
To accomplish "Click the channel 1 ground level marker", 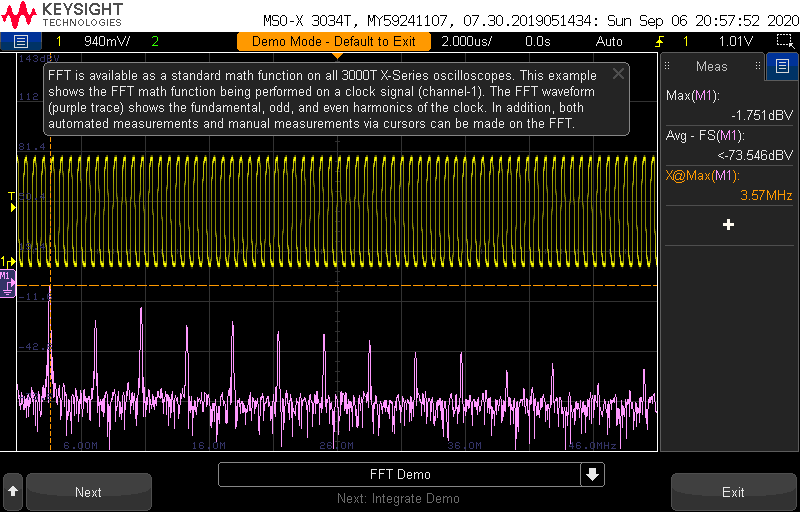I will coord(5,261).
